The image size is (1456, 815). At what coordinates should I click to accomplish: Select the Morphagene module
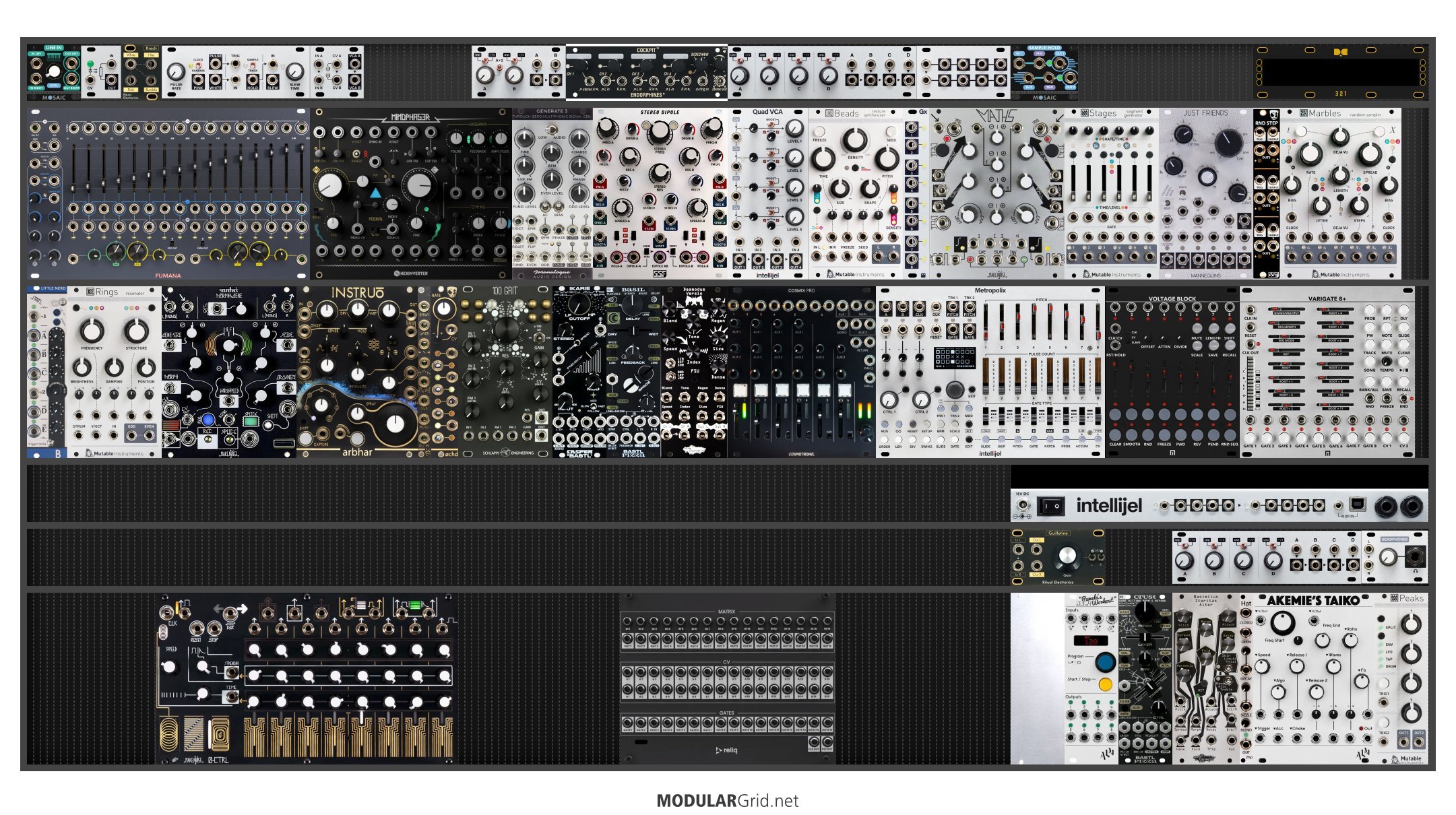(229, 372)
